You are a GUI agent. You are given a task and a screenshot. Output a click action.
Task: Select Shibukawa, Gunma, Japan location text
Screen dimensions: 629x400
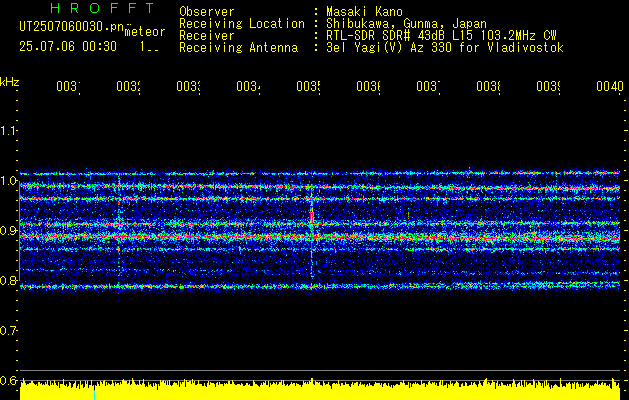click(x=406, y=24)
